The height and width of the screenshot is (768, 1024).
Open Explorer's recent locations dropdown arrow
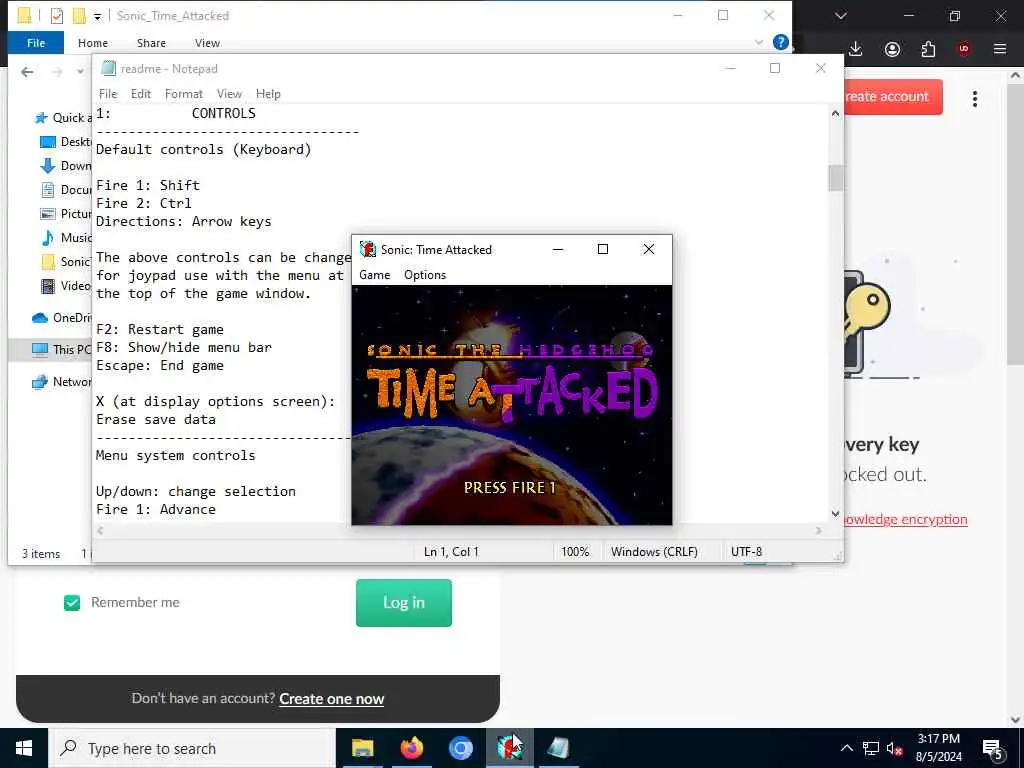(x=80, y=72)
